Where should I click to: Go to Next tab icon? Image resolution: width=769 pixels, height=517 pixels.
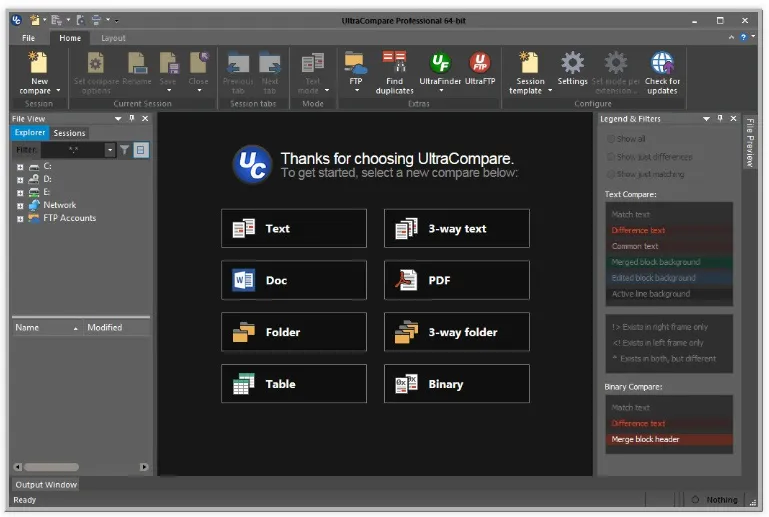[270, 63]
